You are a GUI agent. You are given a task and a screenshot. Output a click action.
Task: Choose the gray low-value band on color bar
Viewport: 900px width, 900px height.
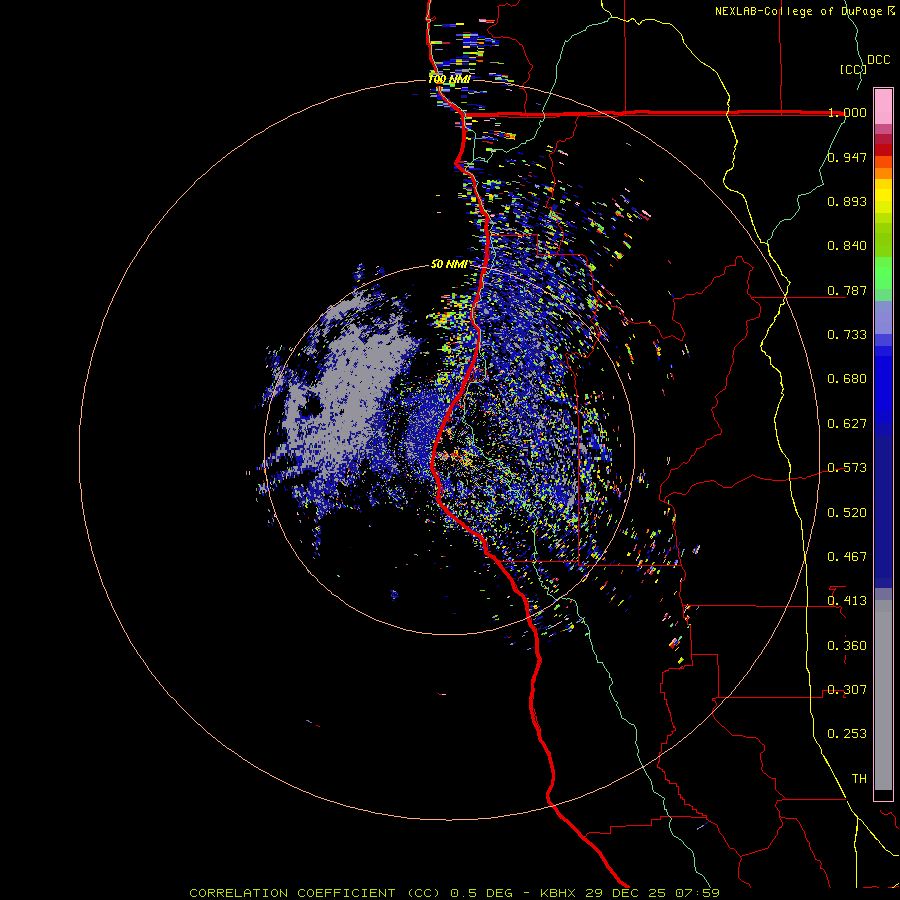tap(883, 695)
